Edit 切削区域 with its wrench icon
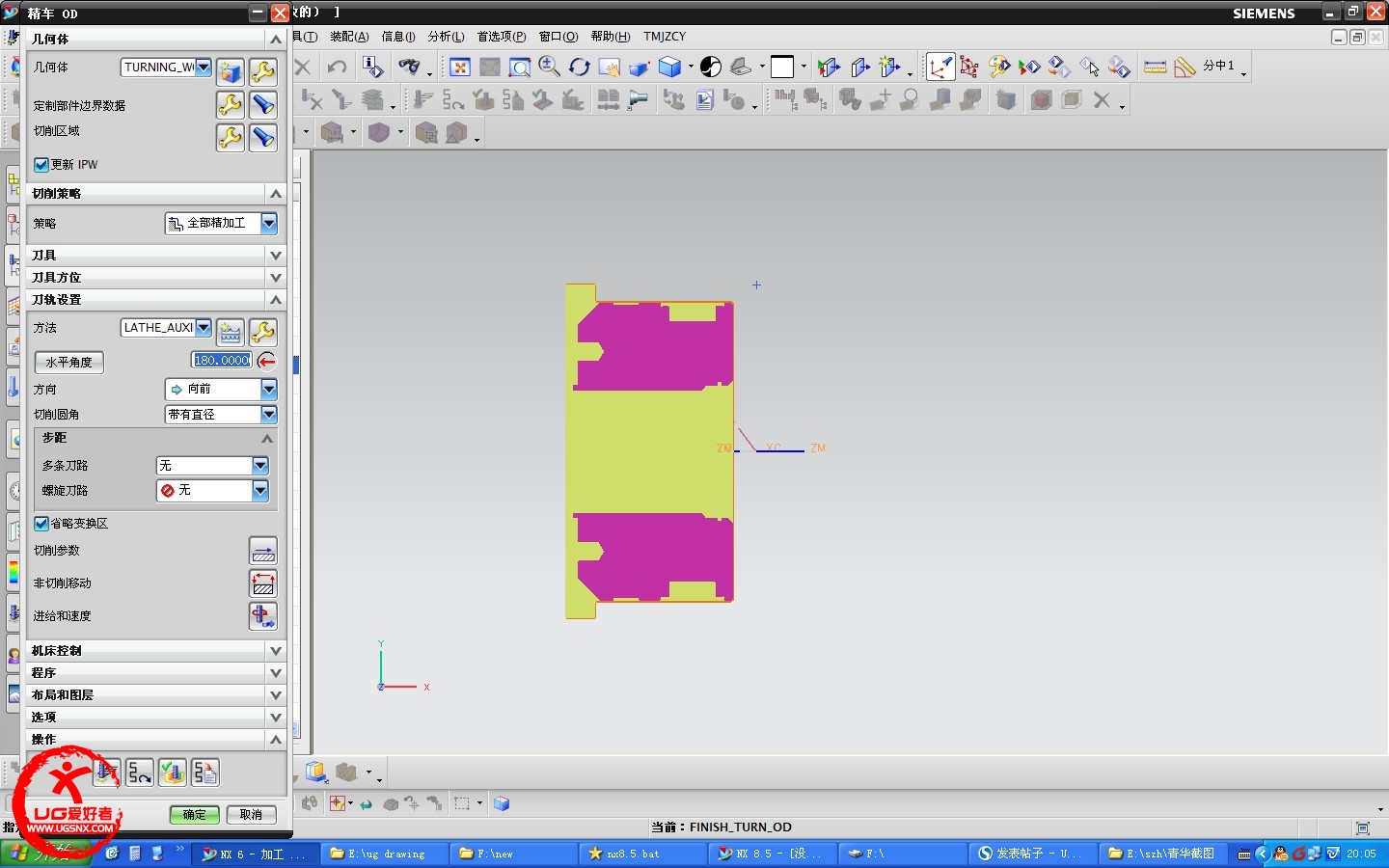 (230, 137)
